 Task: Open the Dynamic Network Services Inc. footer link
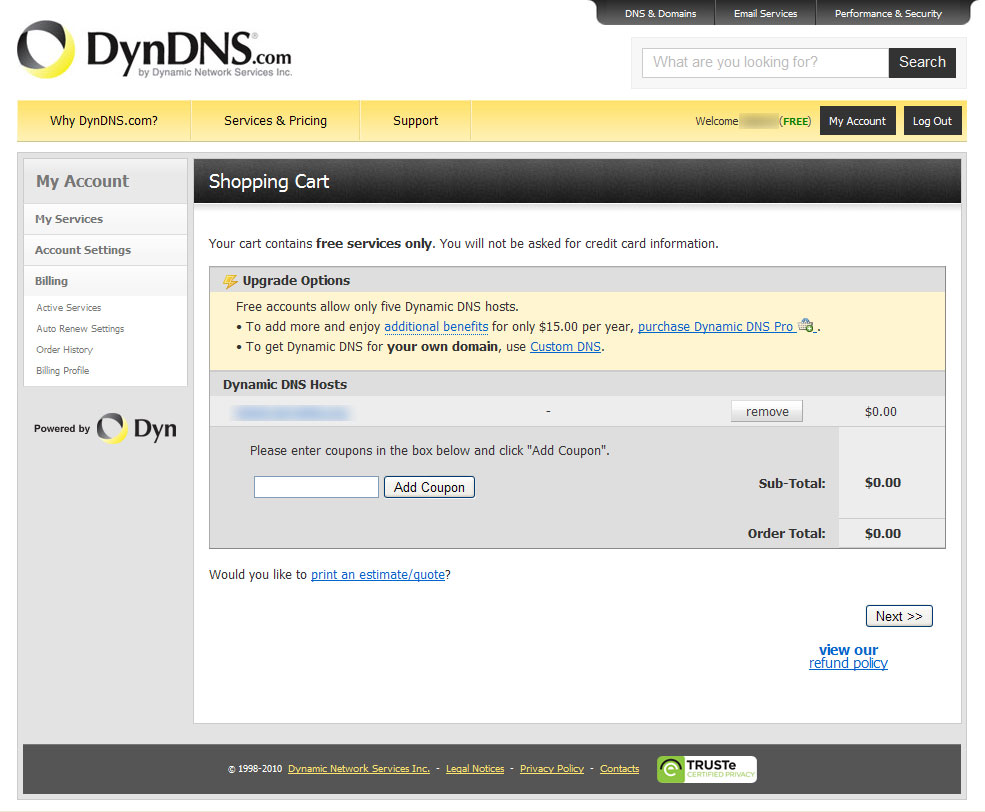tap(359, 769)
